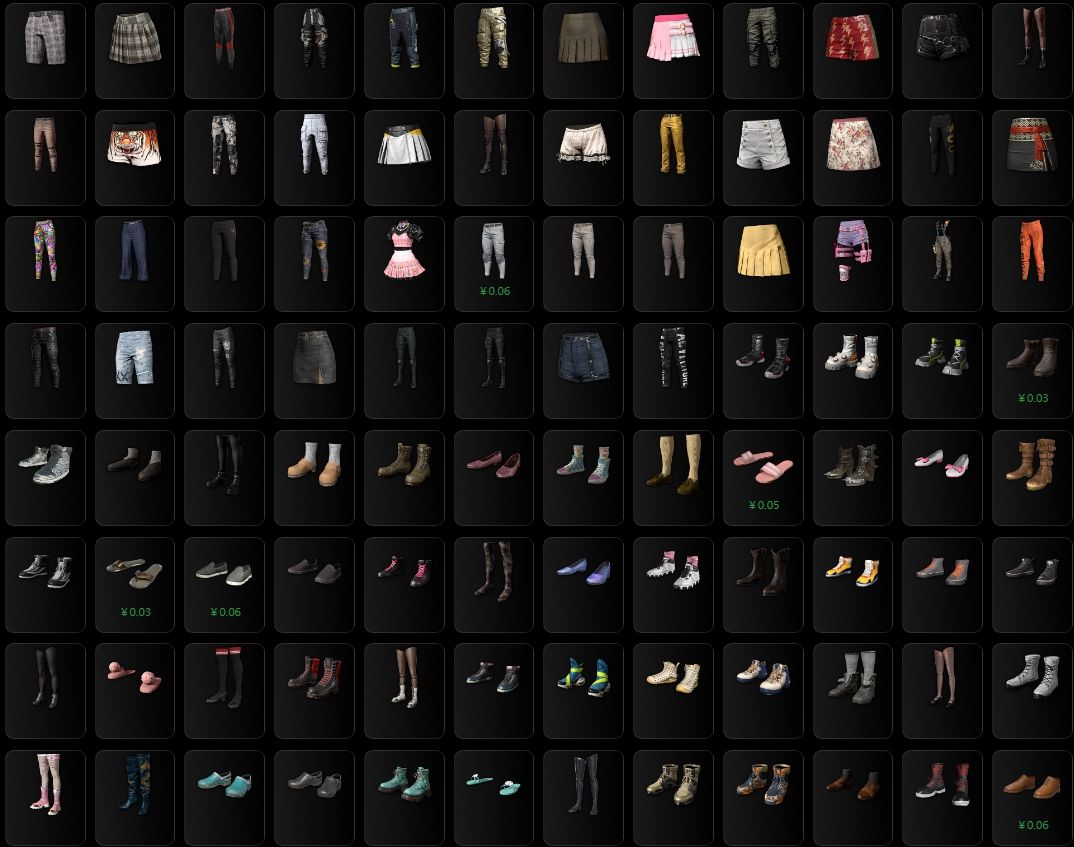Choose the bright orange pants
1074x847 pixels.
(1032, 250)
